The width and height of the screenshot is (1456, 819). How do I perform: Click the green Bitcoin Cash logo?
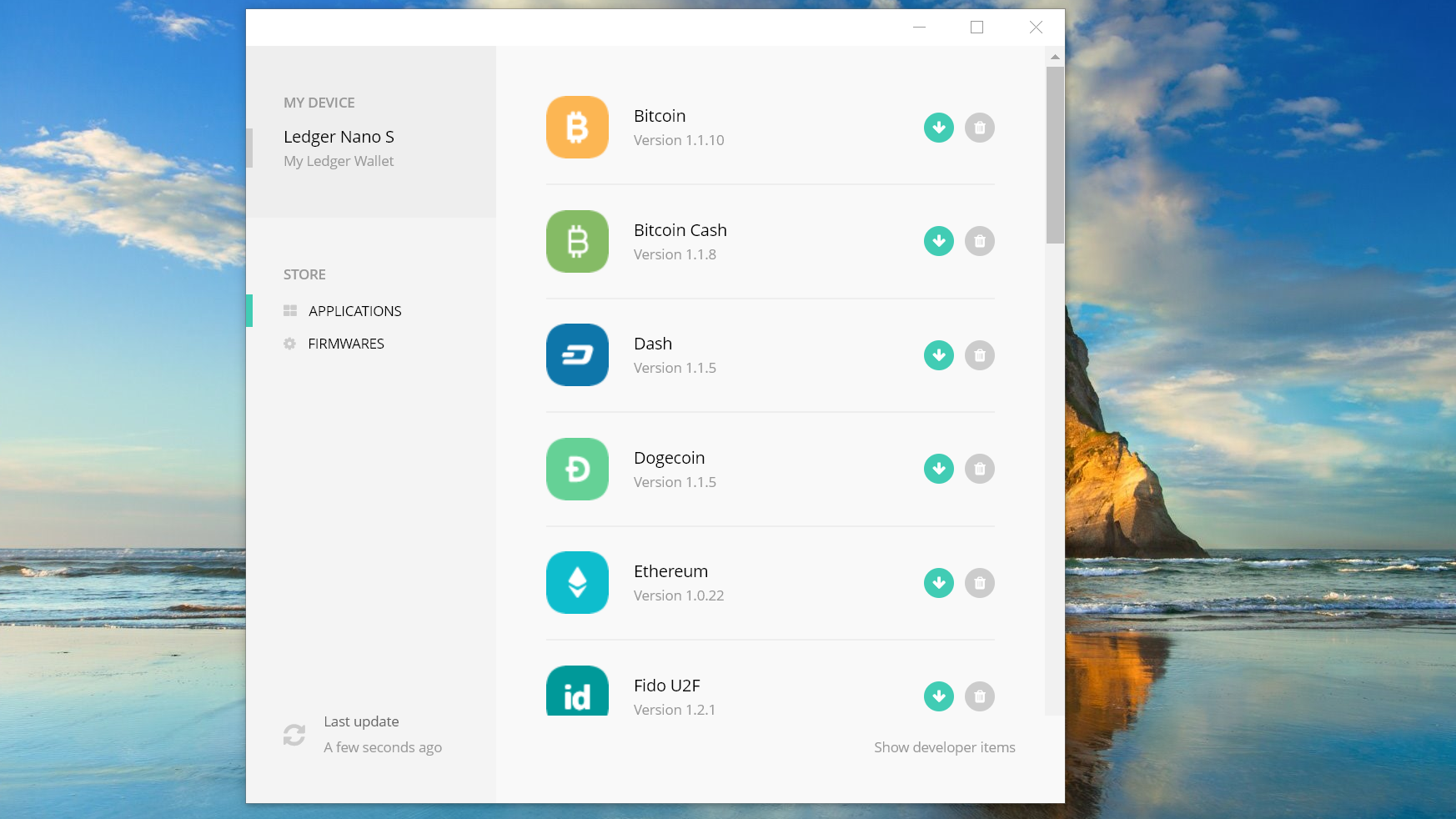pos(577,241)
